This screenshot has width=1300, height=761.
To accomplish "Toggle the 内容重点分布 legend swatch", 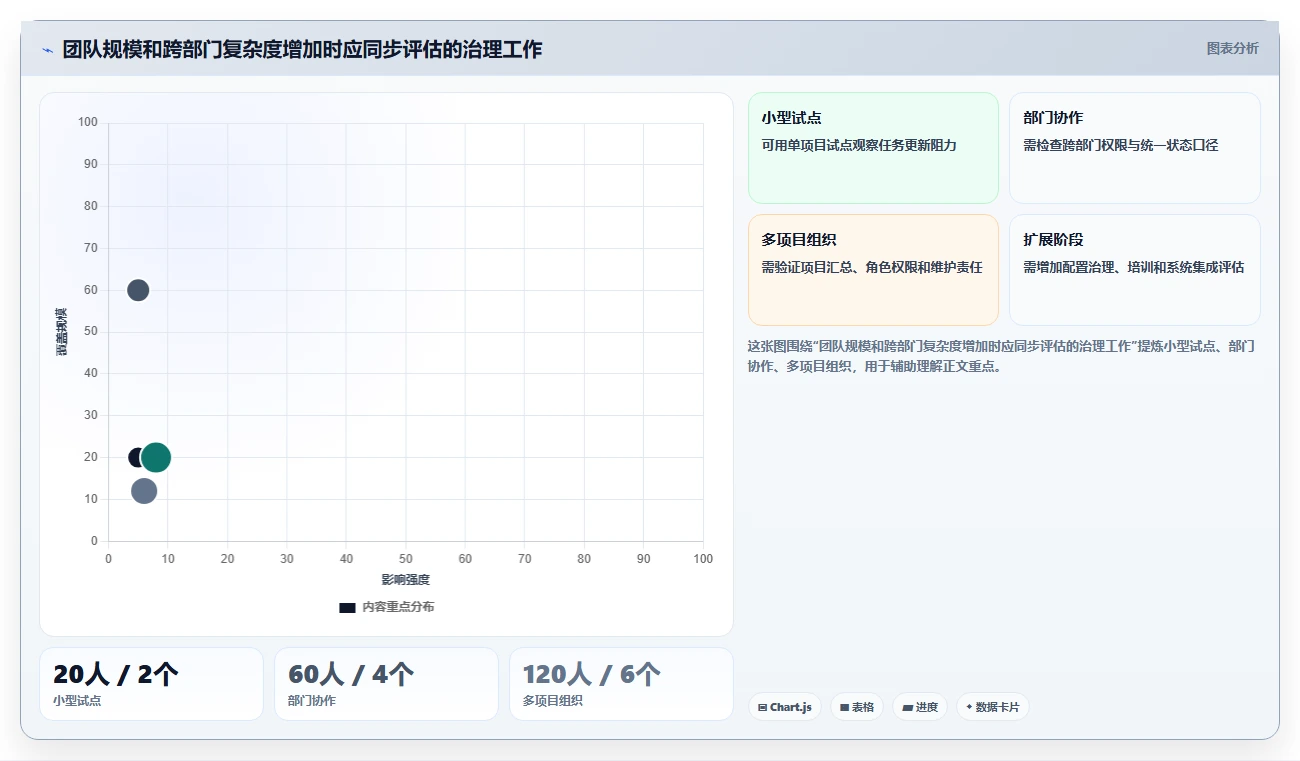I will click(347, 607).
